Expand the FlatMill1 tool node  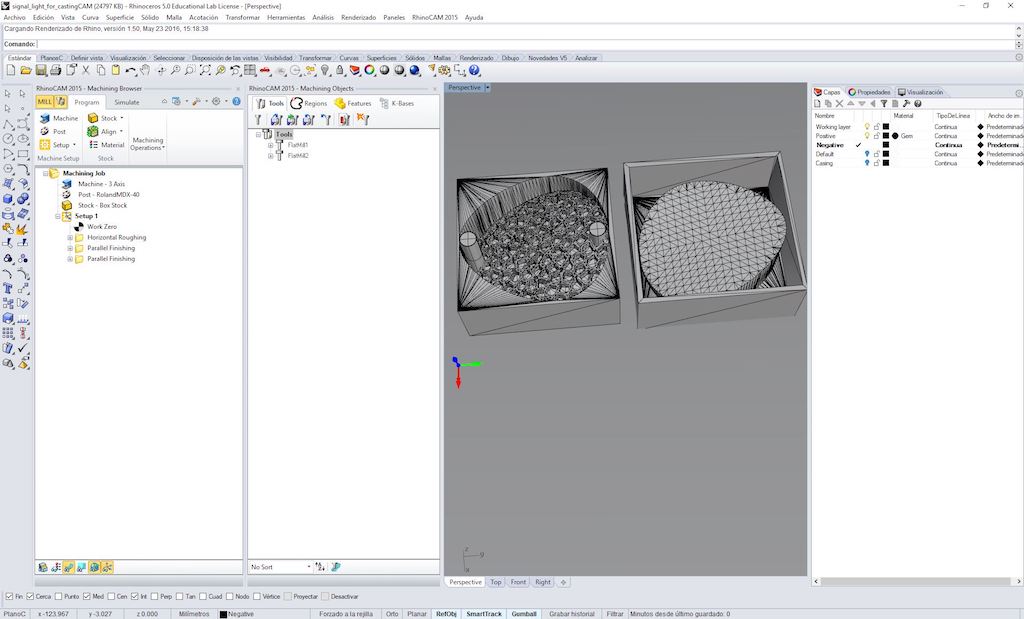270,145
